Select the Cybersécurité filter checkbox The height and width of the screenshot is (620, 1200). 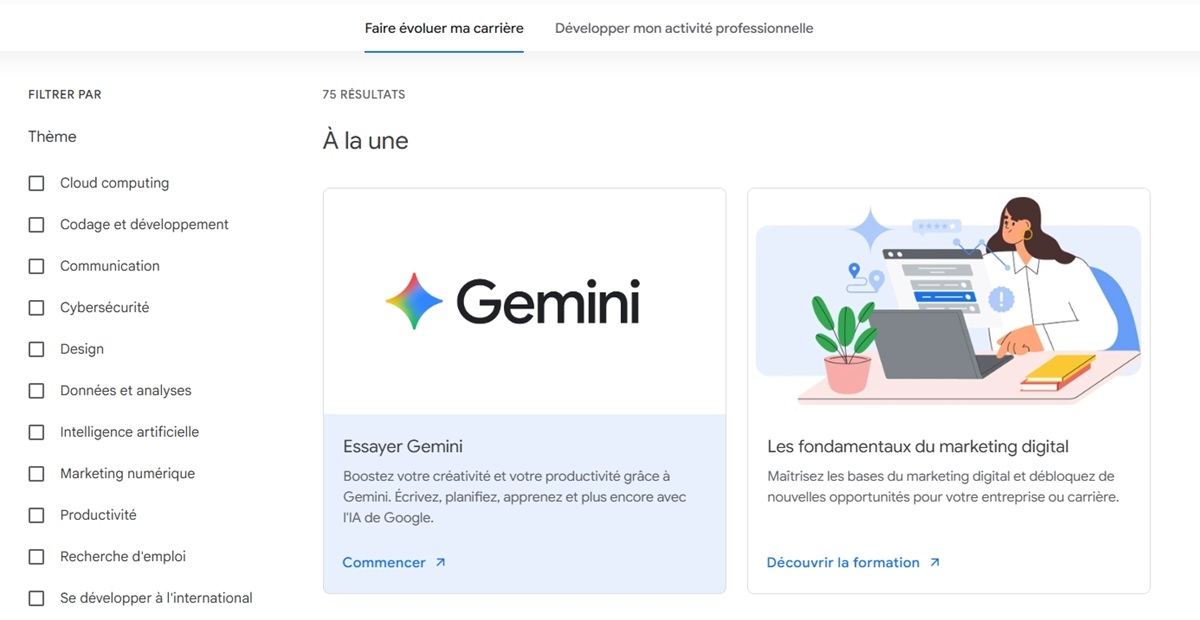coord(37,308)
